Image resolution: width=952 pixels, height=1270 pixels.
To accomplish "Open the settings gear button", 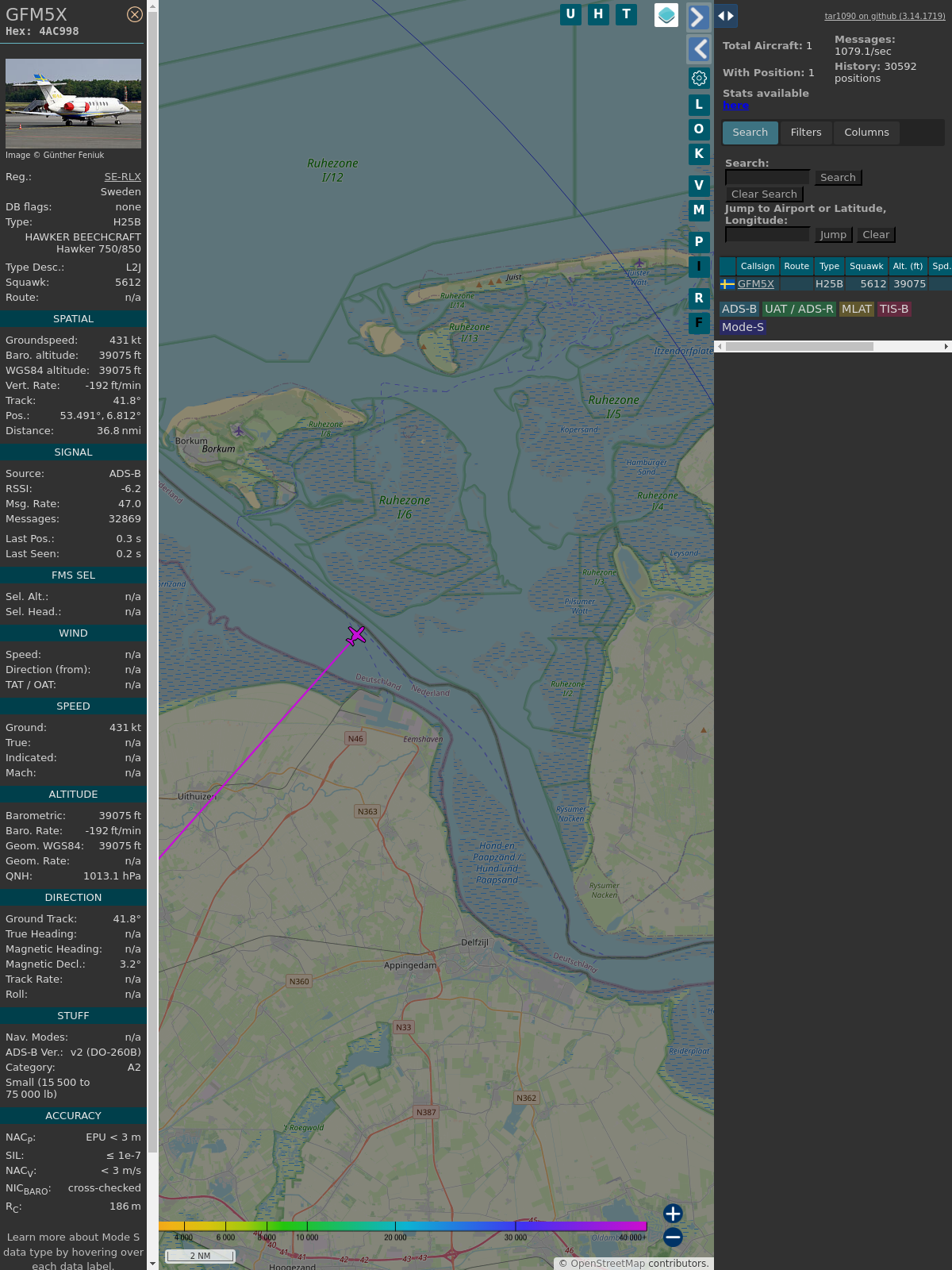I will 699,78.
